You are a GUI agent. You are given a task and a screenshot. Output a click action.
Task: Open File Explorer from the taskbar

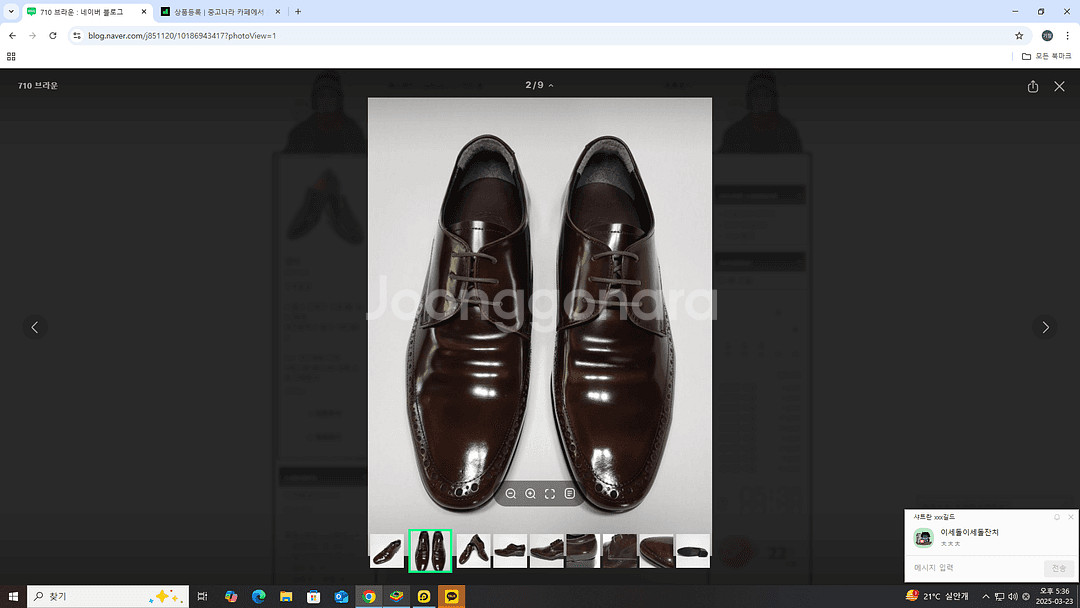pyautogui.click(x=286, y=596)
